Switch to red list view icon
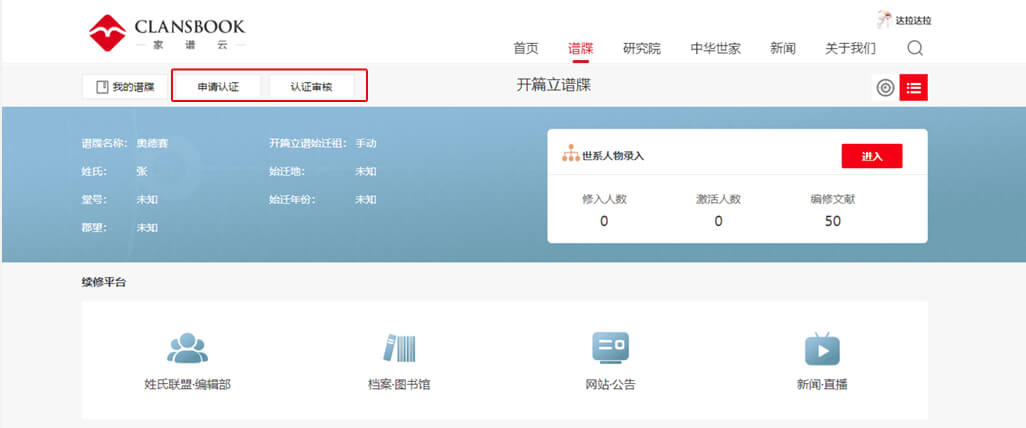Viewport: 1026px width, 428px height. pyautogui.click(x=913, y=88)
